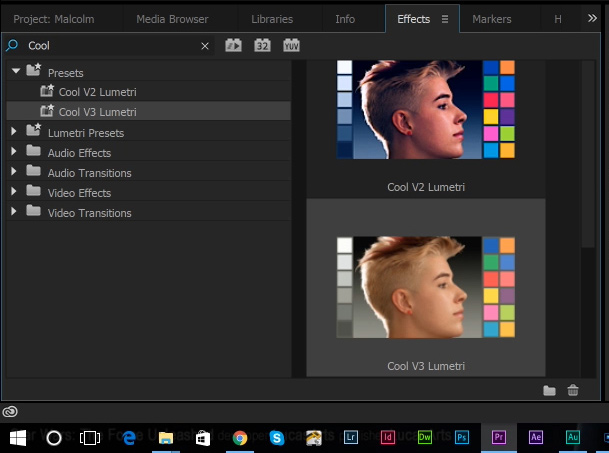Image resolution: width=609 pixels, height=453 pixels.
Task: Click the search magnifier icon
Action: tap(12, 45)
